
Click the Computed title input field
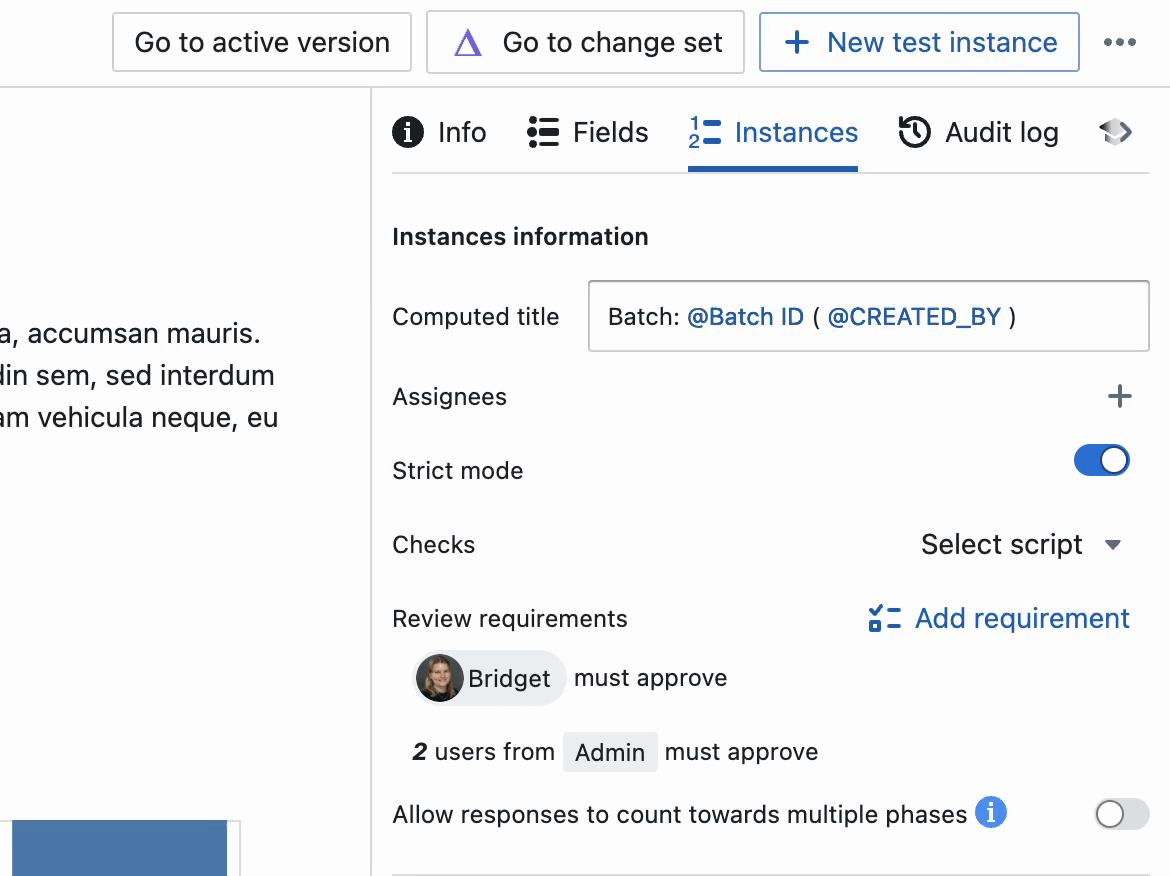click(868, 317)
